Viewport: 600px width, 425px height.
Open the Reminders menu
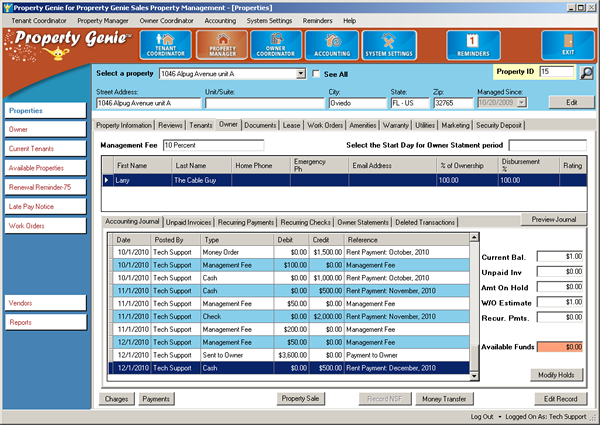[x=317, y=21]
